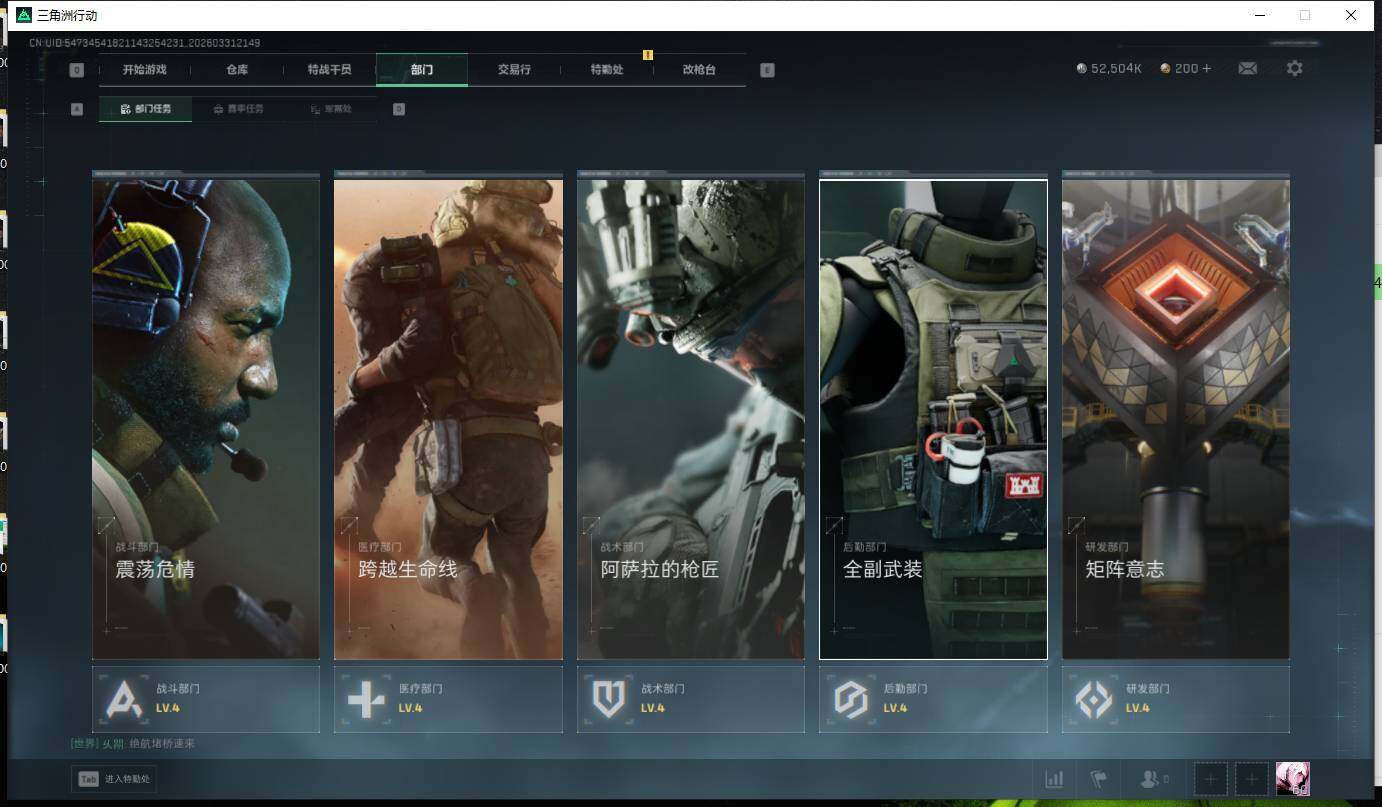
Task: Select the 赛季任务 sub-tab
Action: [x=239, y=109]
